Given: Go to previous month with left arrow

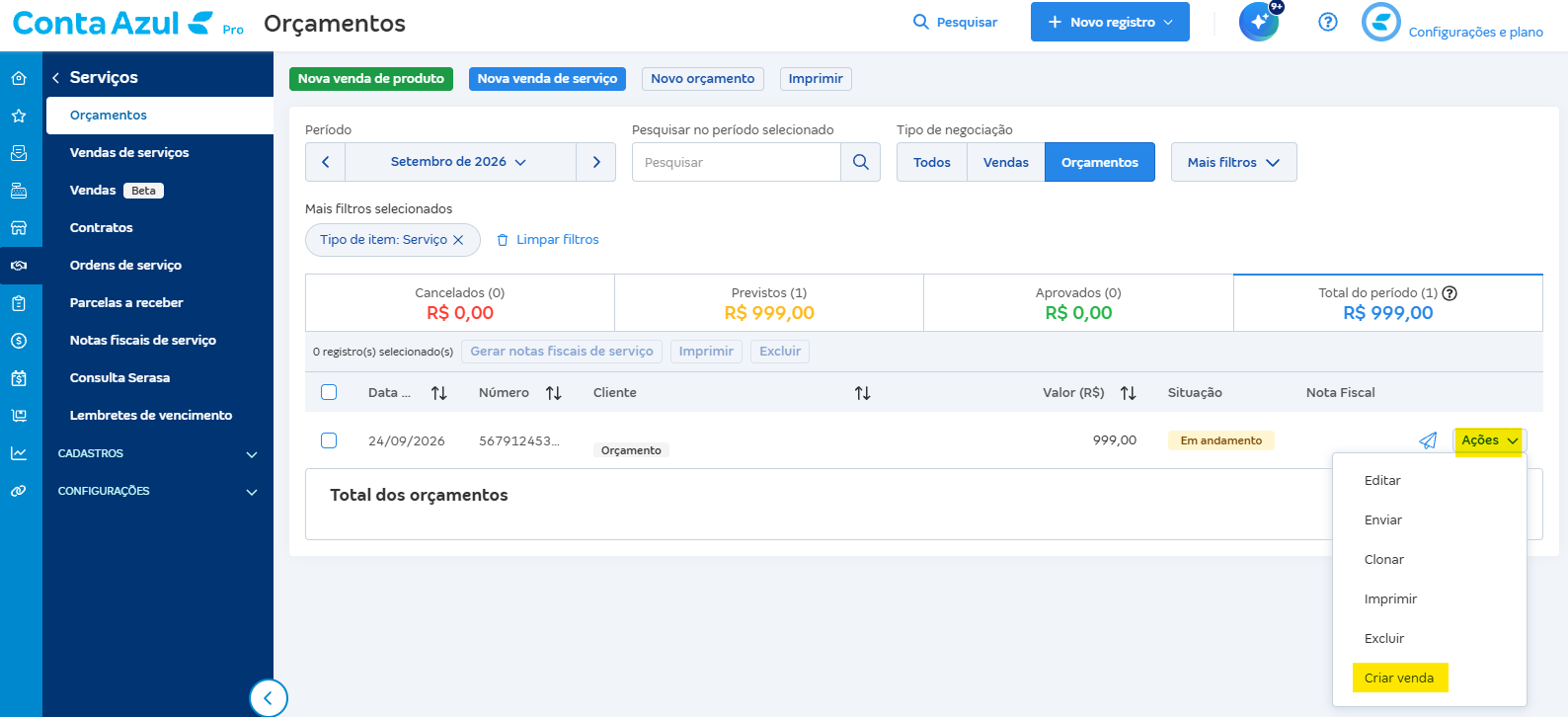Looking at the screenshot, I should point(325,162).
